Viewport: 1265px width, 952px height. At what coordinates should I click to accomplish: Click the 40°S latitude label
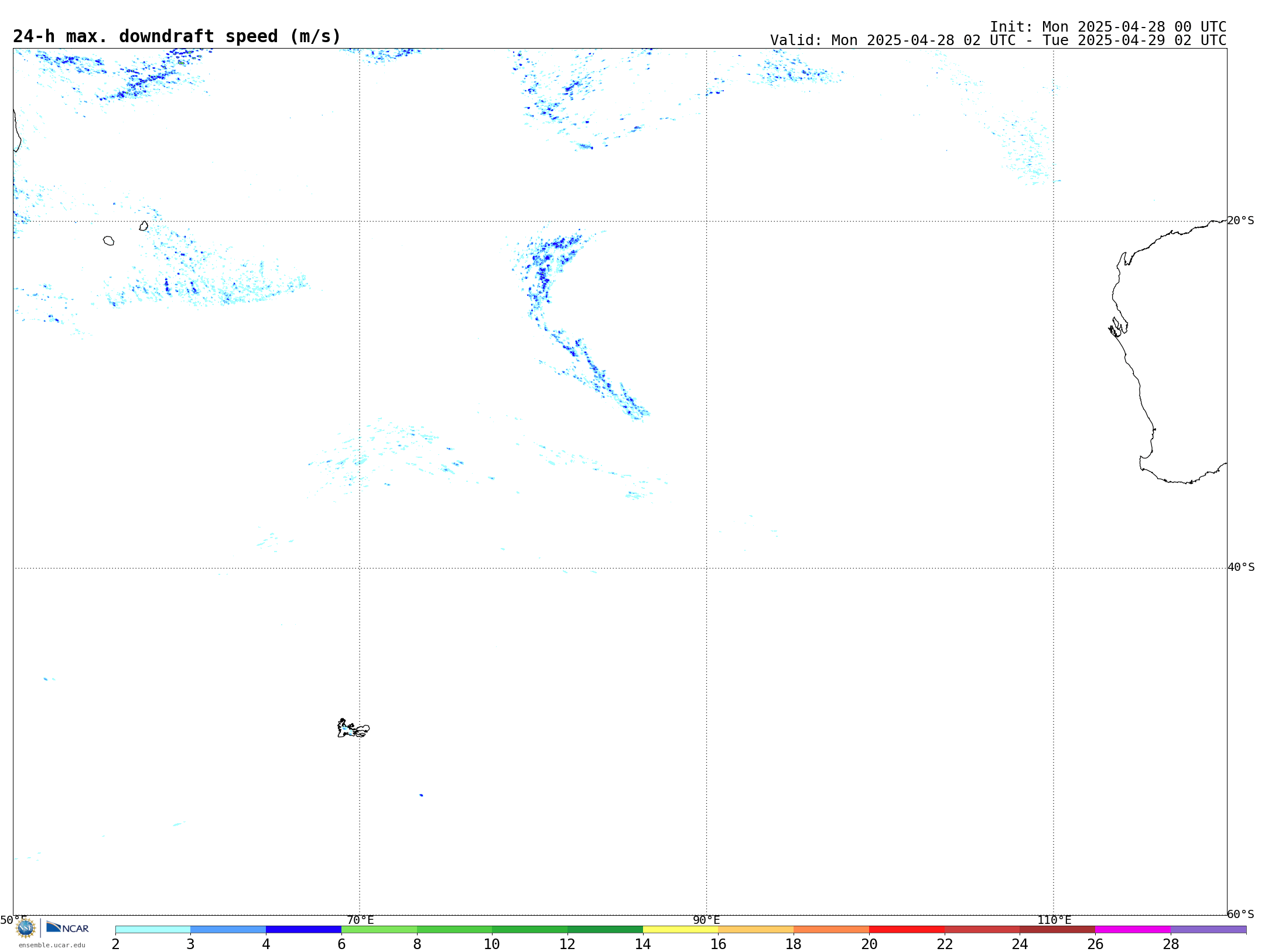(x=1241, y=567)
